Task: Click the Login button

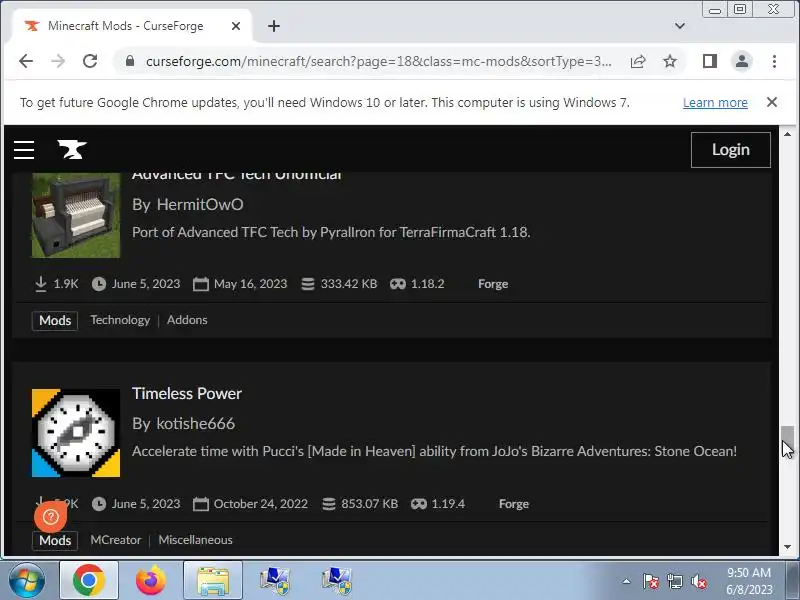Action: 731,150
